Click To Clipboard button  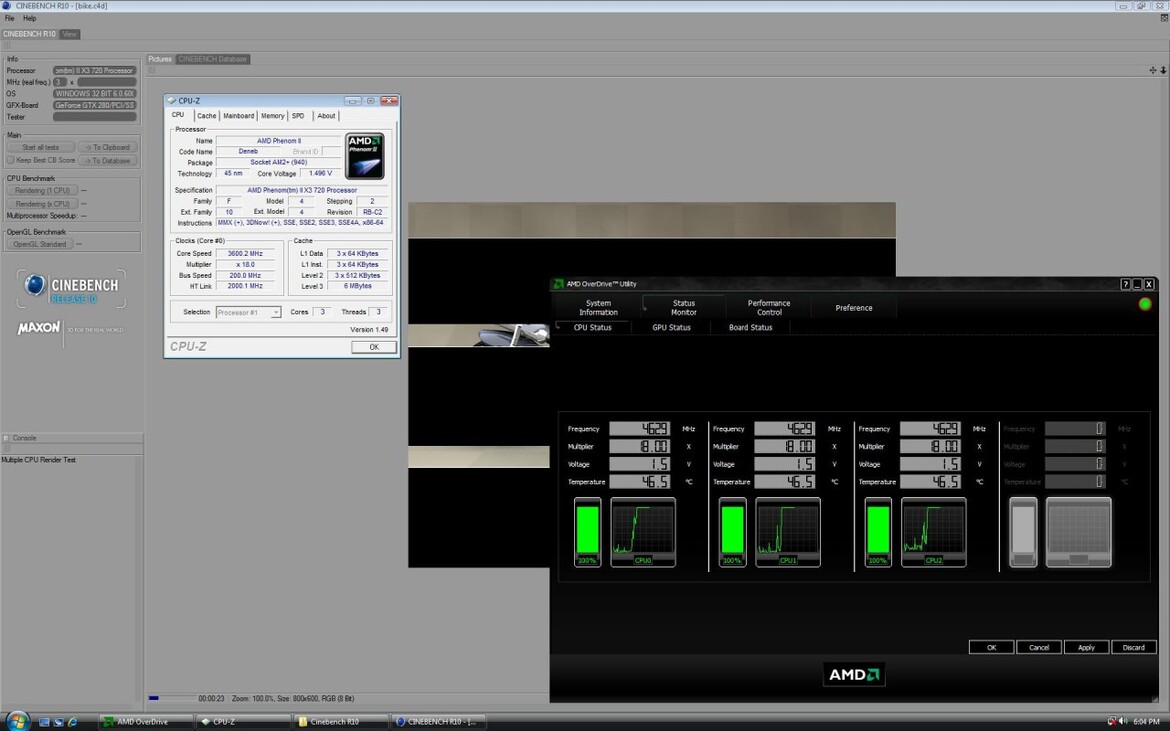(x=107, y=148)
